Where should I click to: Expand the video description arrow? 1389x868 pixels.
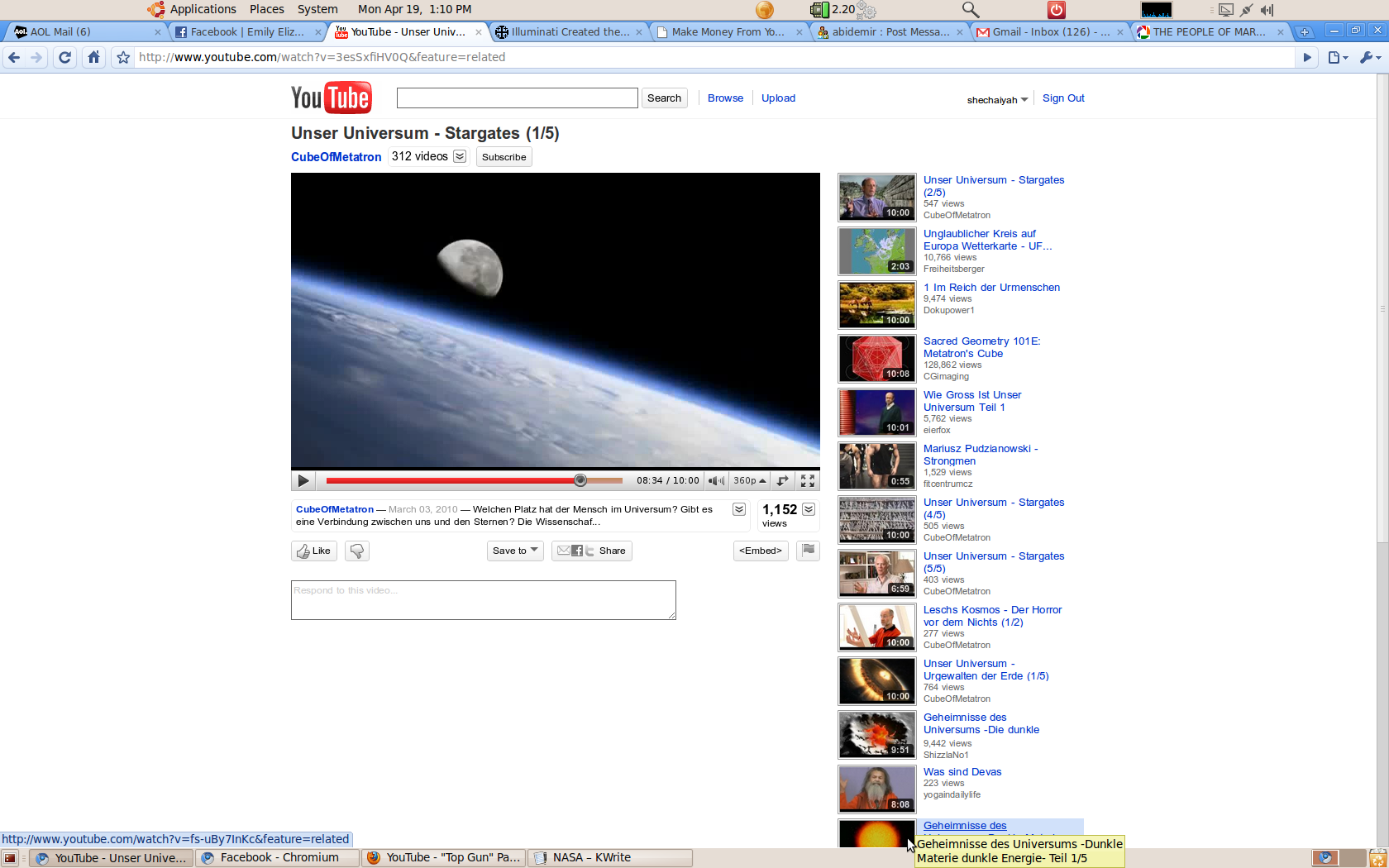pos(739,509)
